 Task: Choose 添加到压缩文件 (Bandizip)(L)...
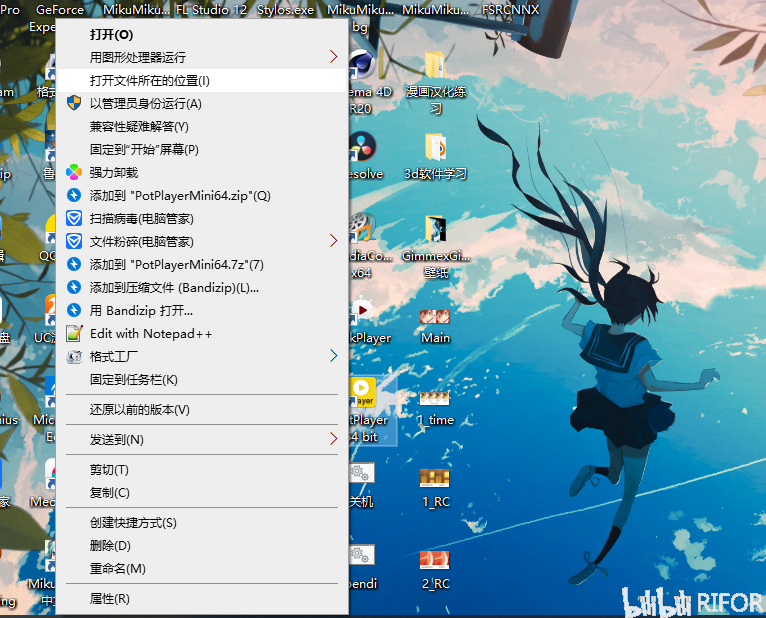tap(201, 287)
